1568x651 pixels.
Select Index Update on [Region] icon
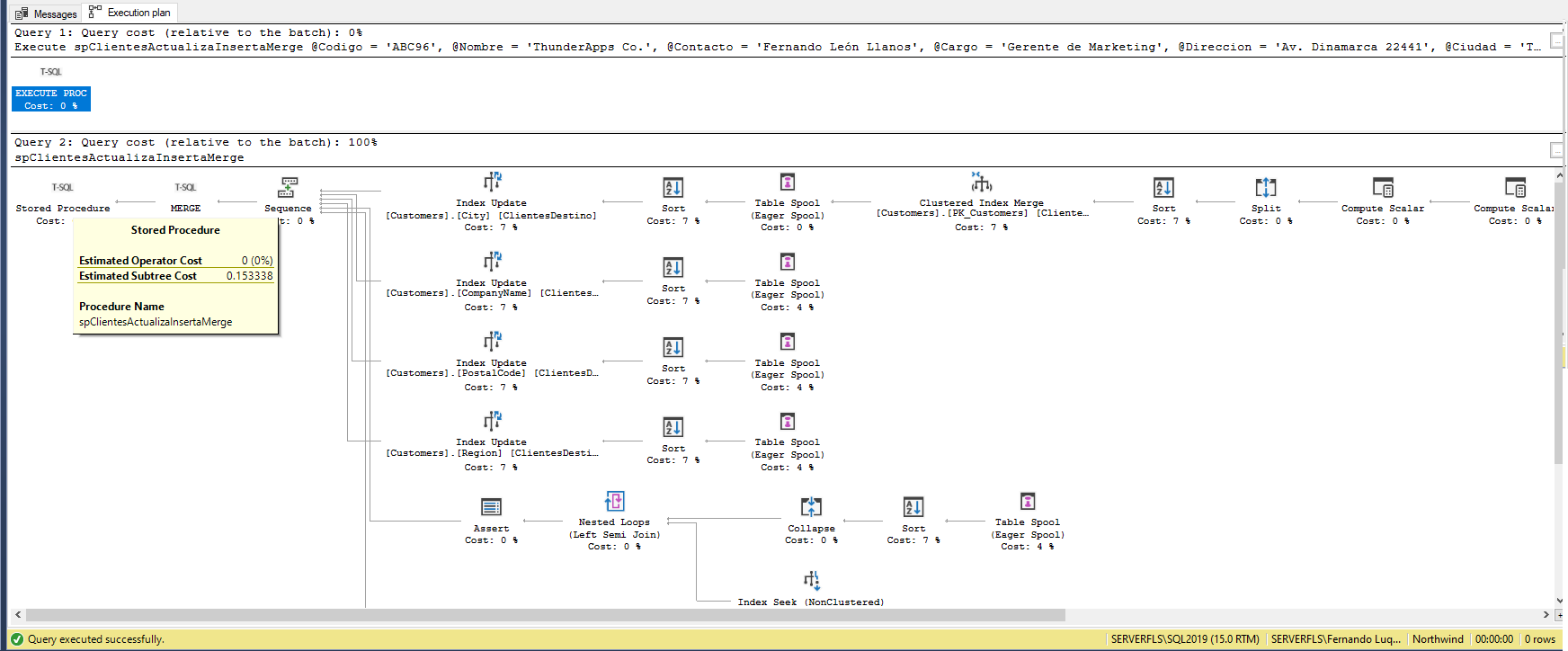pos(492,422)
